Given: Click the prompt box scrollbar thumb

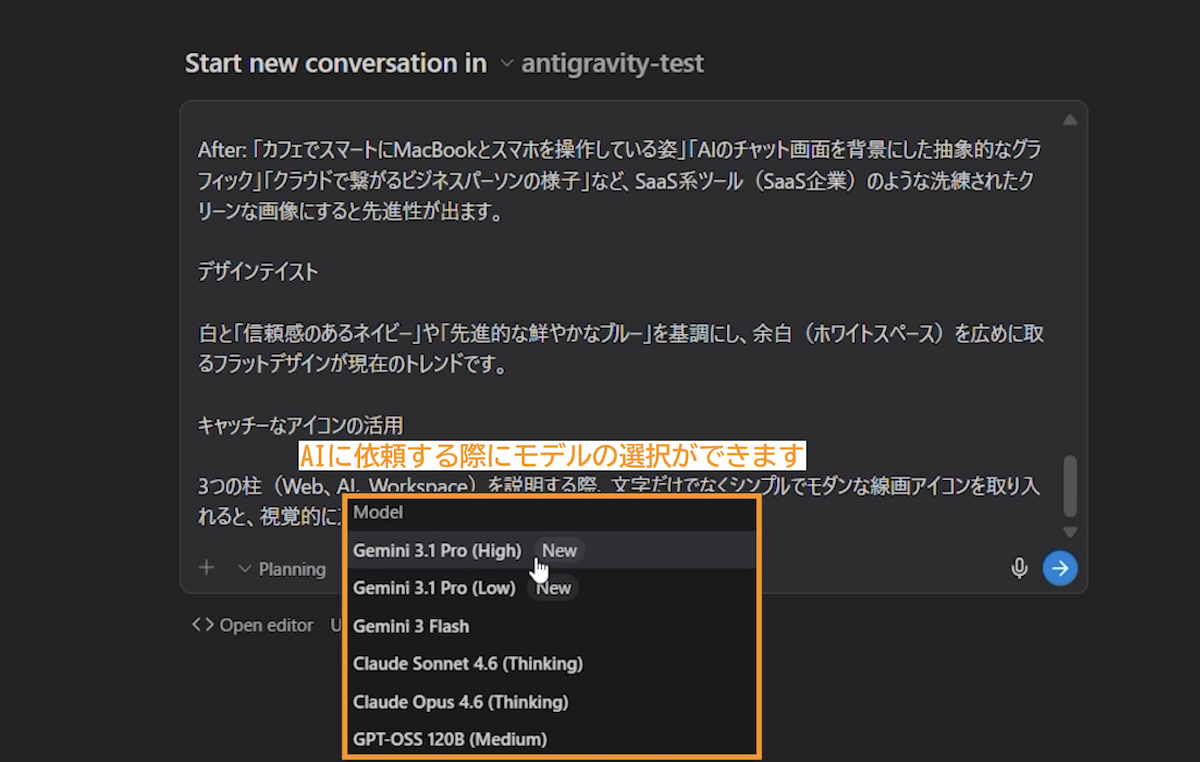Looking at the screenshot, I should pyautogui.click(x=1070, y=484).
